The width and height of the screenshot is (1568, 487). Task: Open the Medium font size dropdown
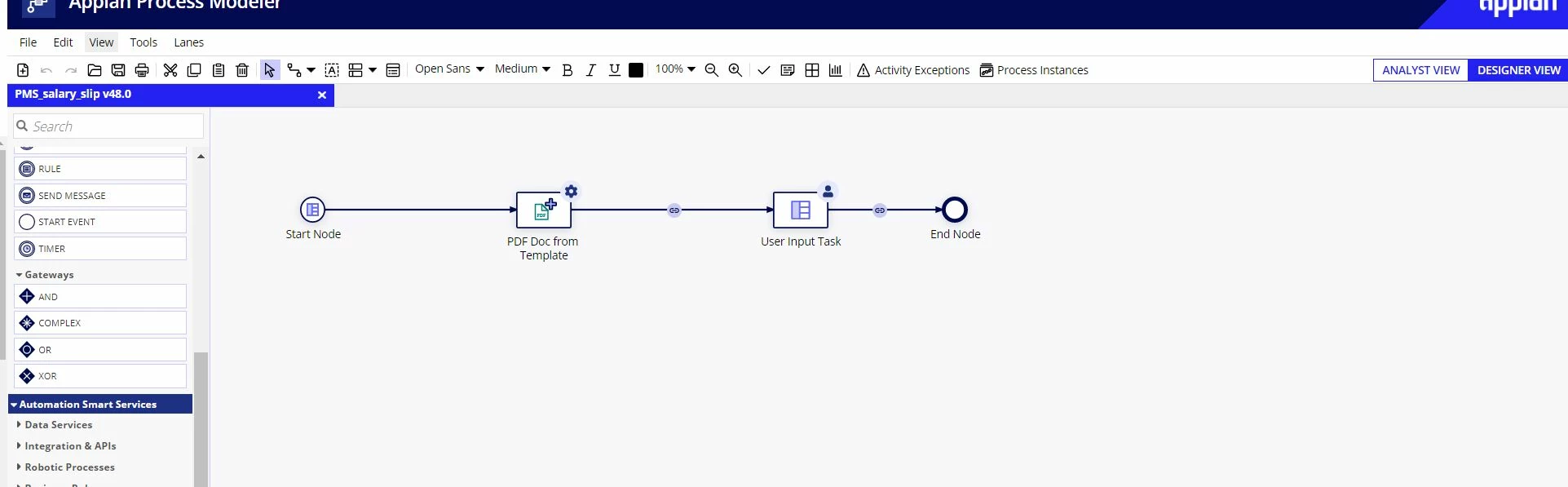522,69
